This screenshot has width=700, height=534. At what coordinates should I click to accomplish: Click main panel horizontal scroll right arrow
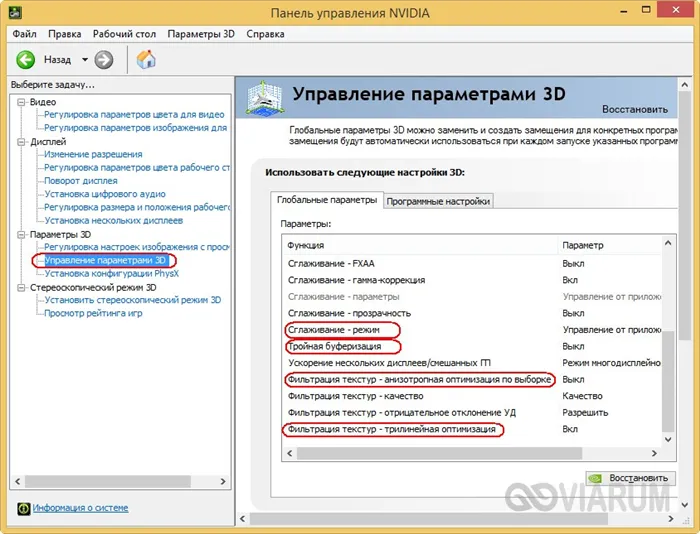[x=671, y=519]
